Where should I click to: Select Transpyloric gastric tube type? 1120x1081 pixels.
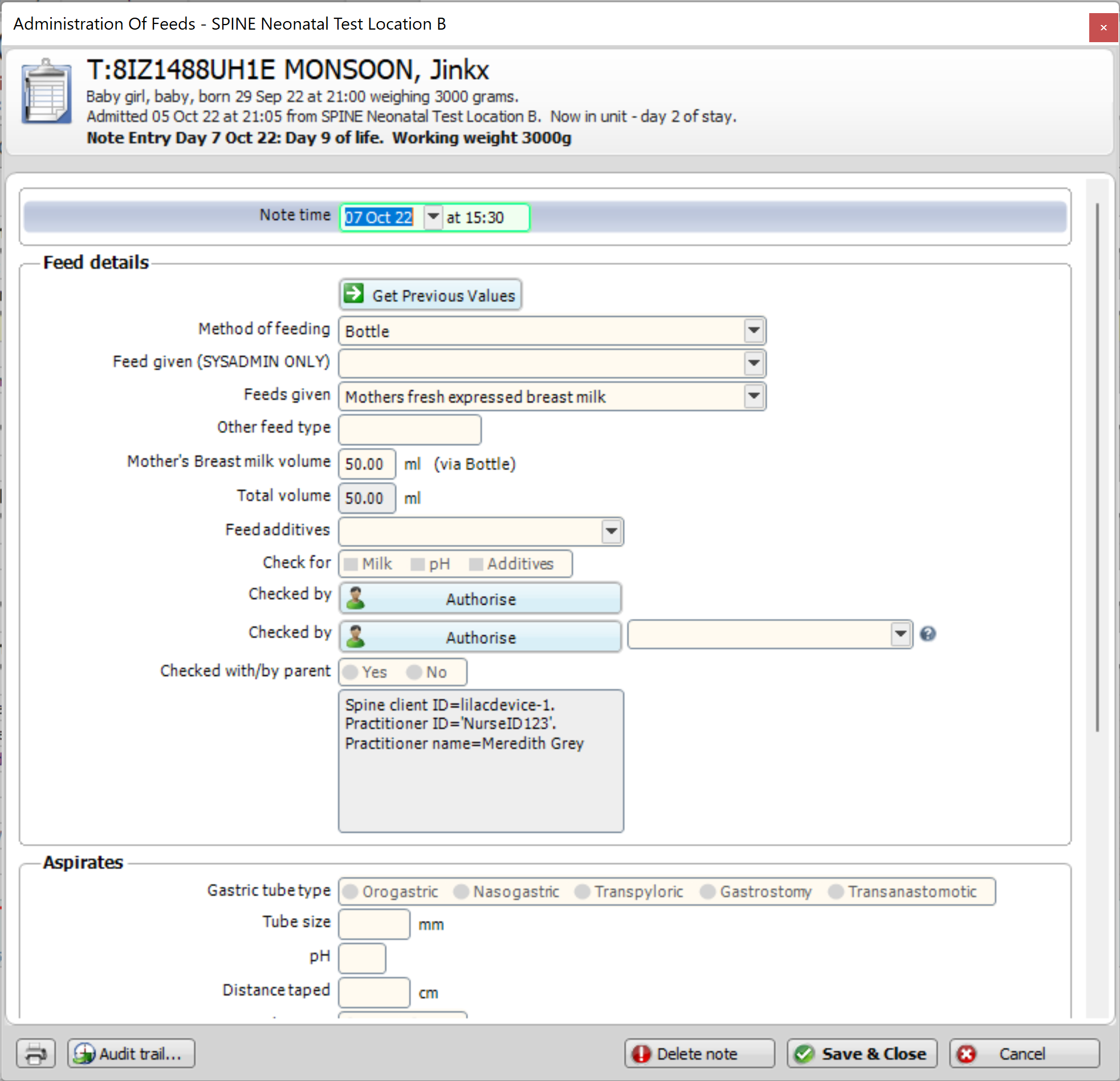pos(583,891)
